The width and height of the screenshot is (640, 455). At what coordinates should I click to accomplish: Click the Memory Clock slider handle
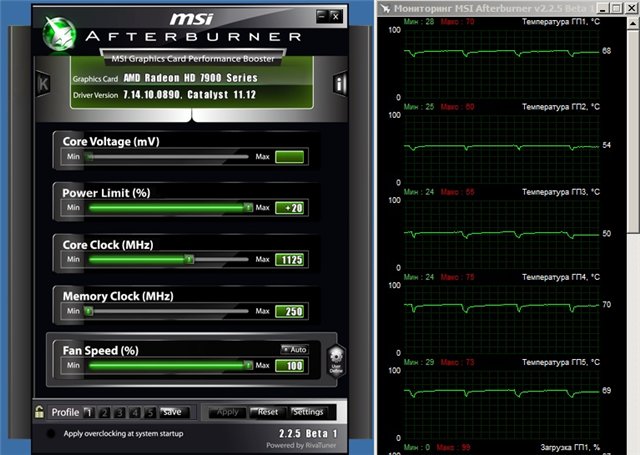click(x=89, y=311)
